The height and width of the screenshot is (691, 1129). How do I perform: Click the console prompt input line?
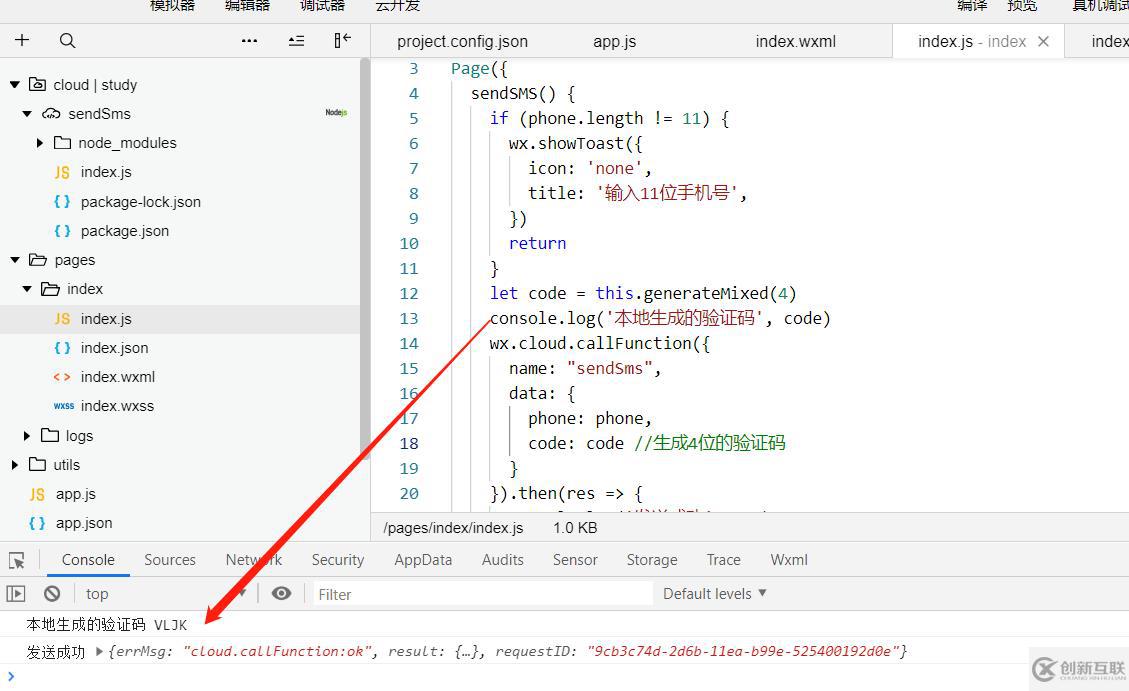click(x=564, y=677)
